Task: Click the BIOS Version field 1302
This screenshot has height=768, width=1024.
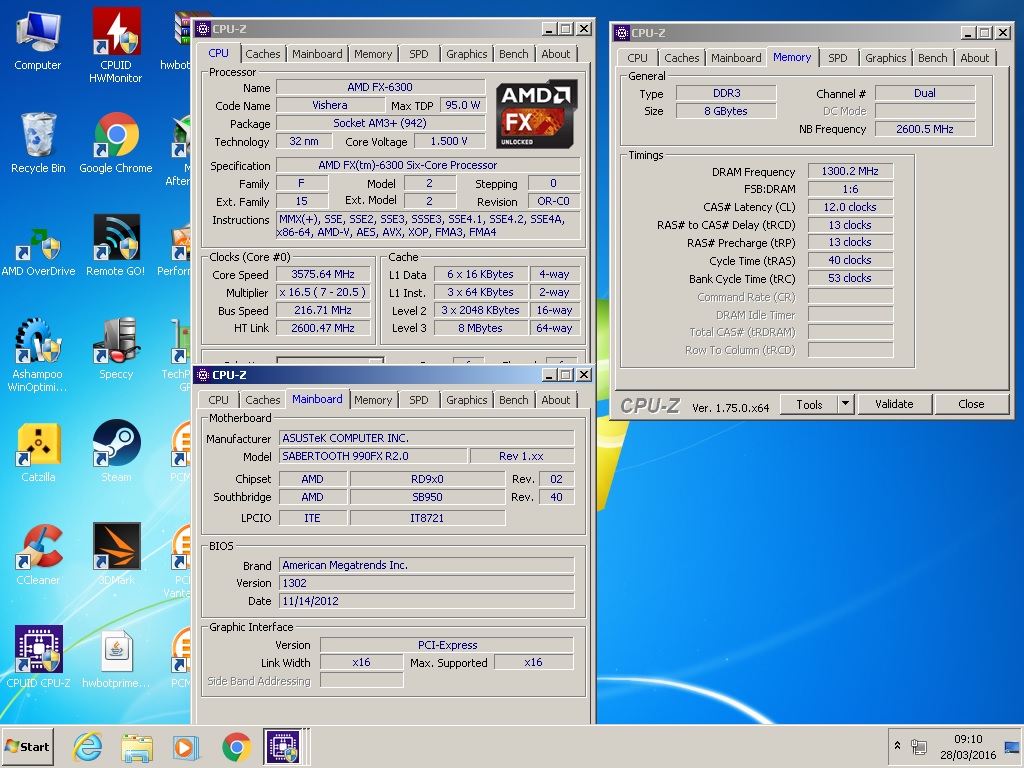Action: tap(426, 583)
